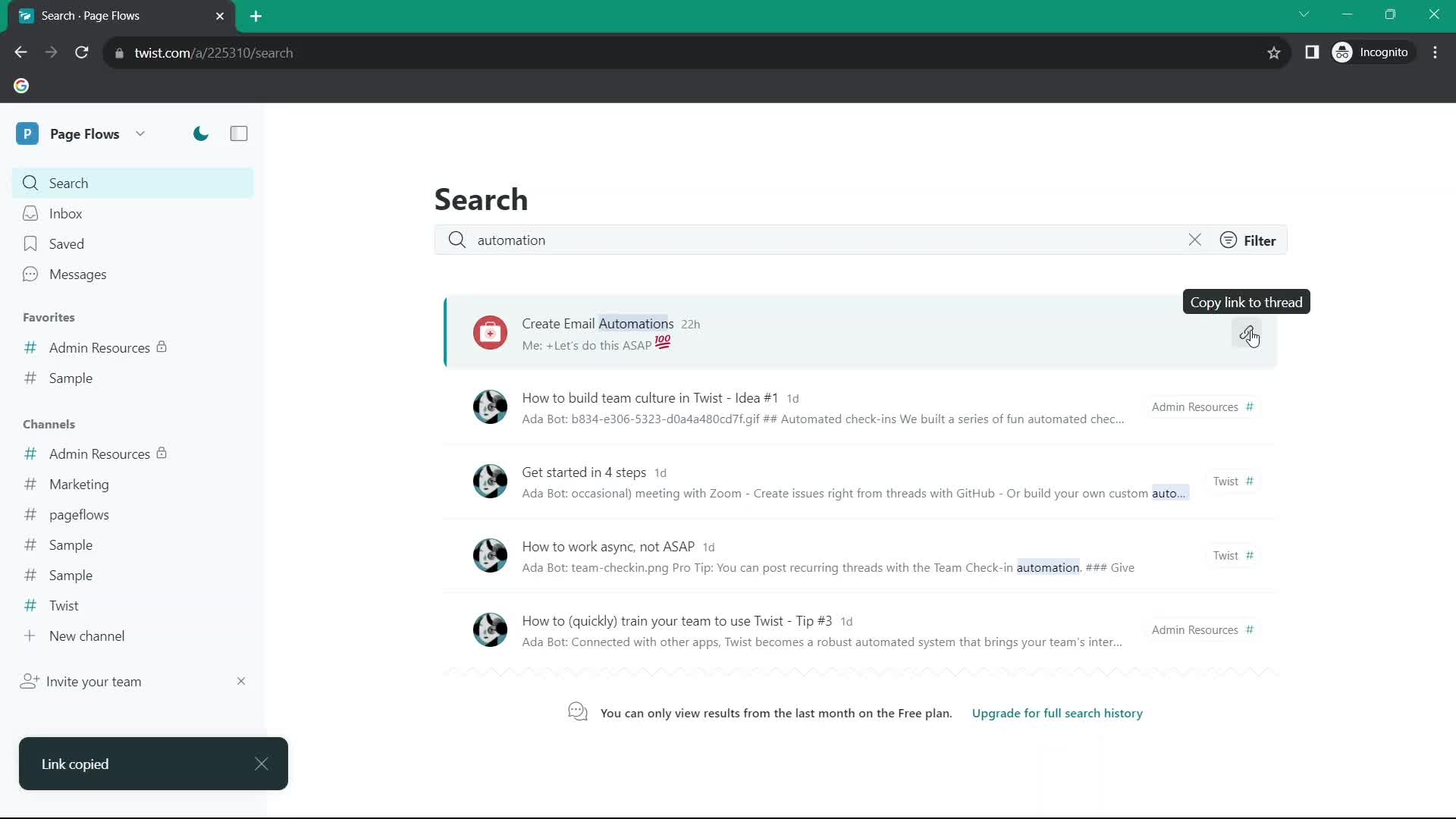Click the layout toggle icon

pyautogui.click(x=240, y=134)
